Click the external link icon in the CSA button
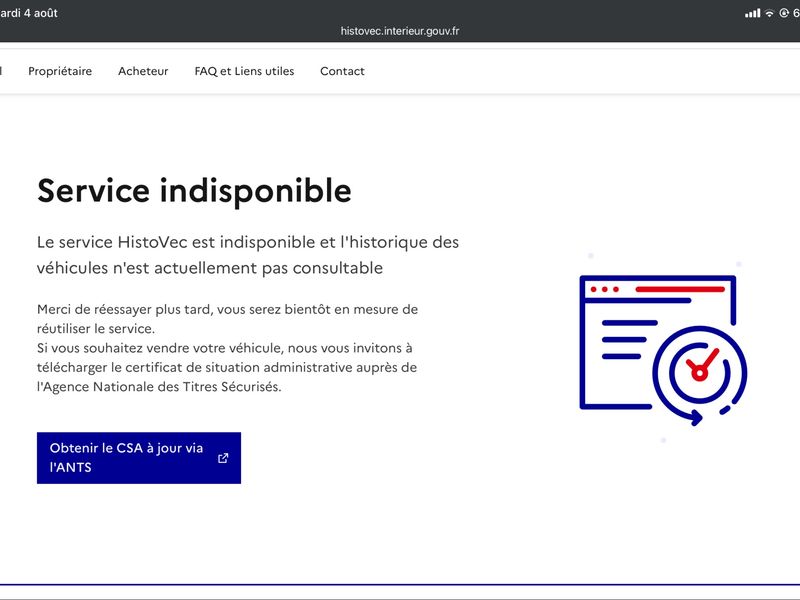This screenshot has width=800, height=600. (223, 458)
